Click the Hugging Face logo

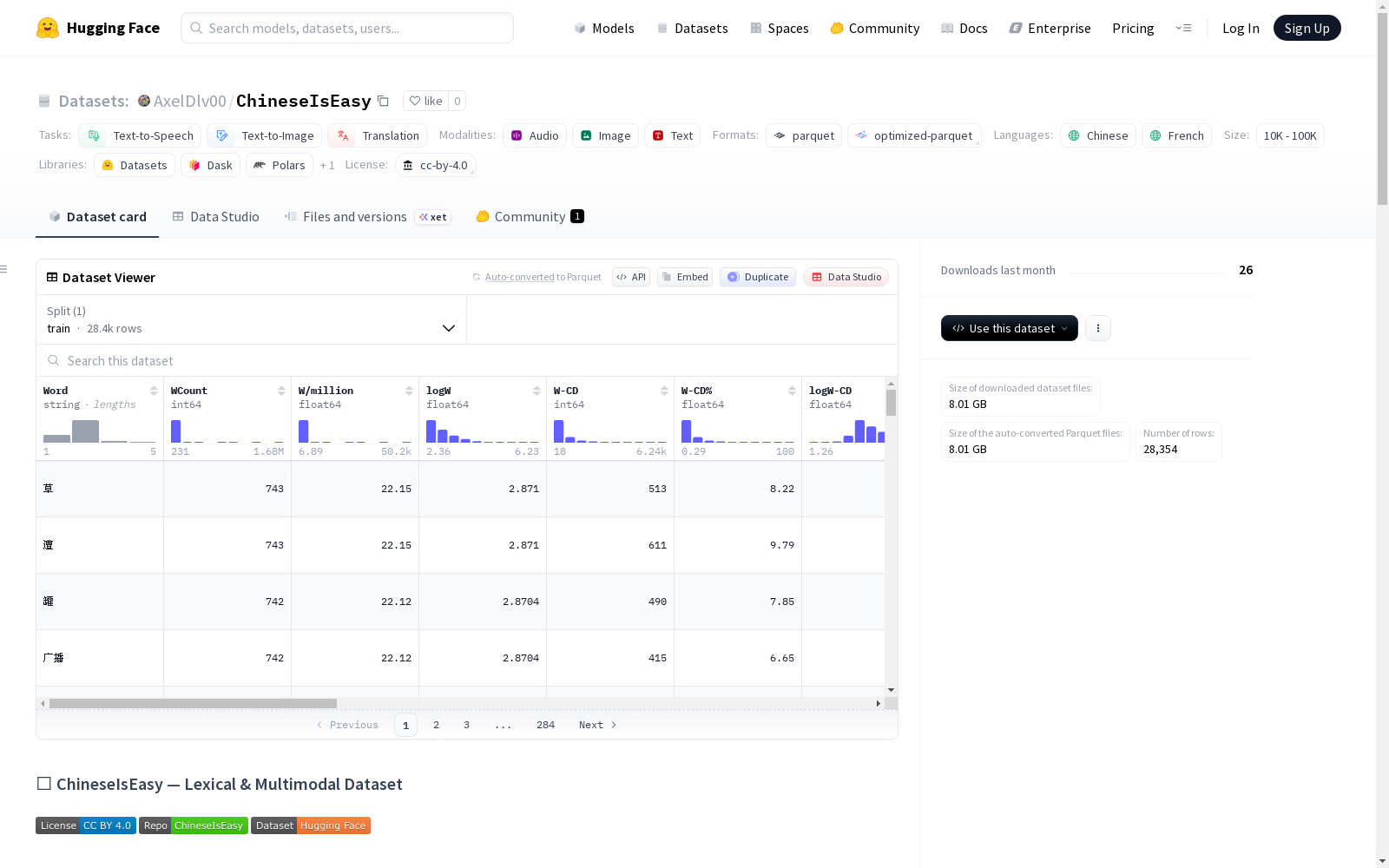[98, 28]
